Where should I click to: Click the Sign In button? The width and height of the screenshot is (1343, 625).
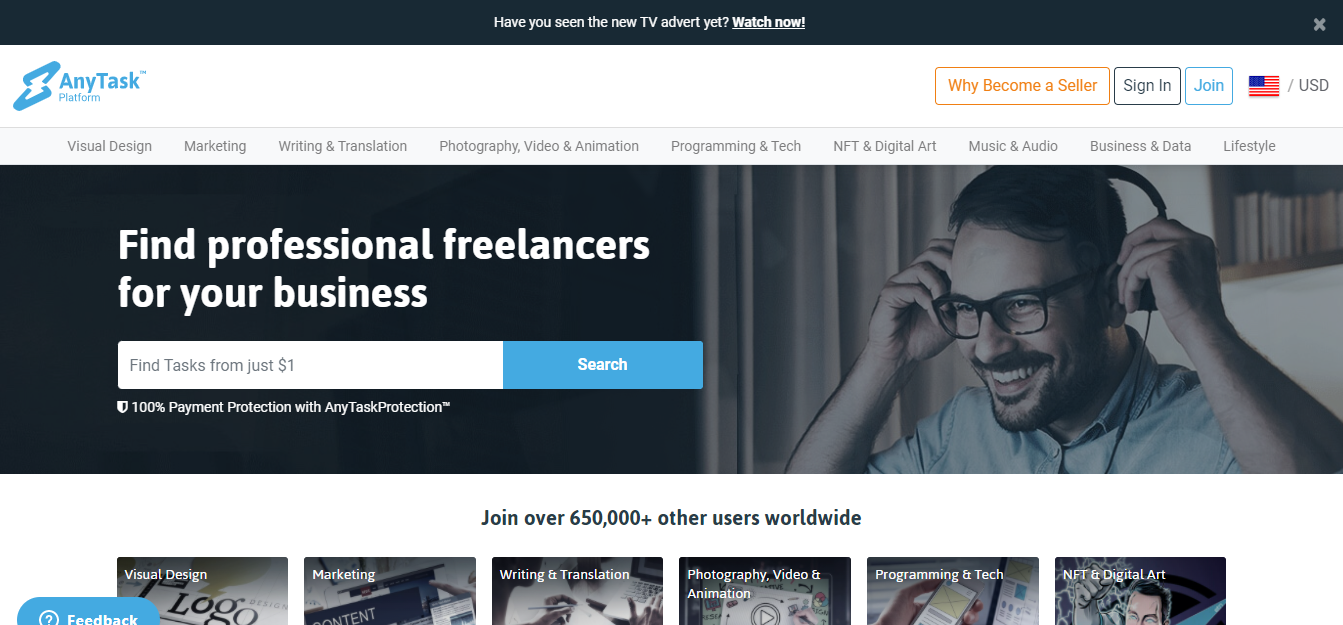click(x=1147, y=86)
